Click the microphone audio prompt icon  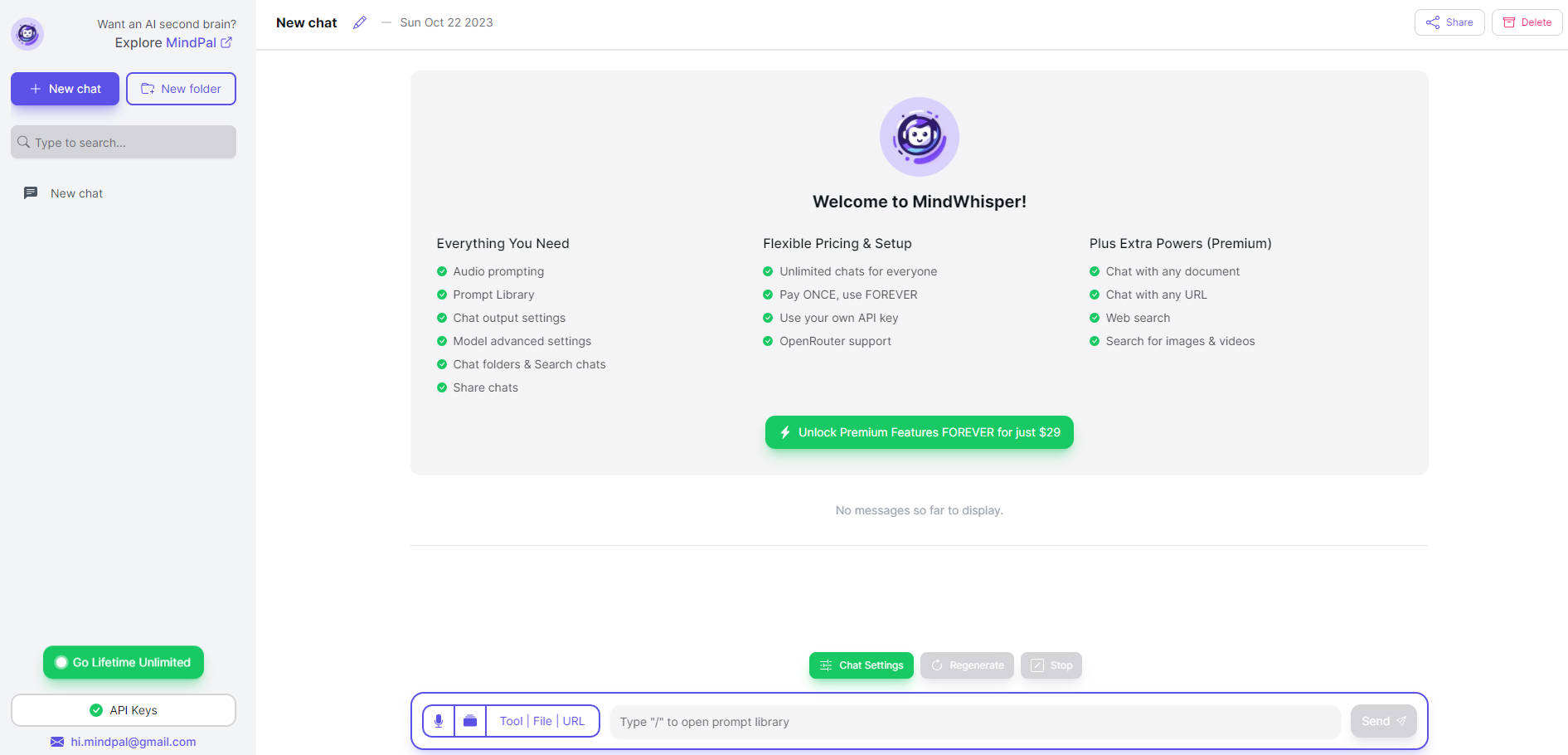pos(439,721)
